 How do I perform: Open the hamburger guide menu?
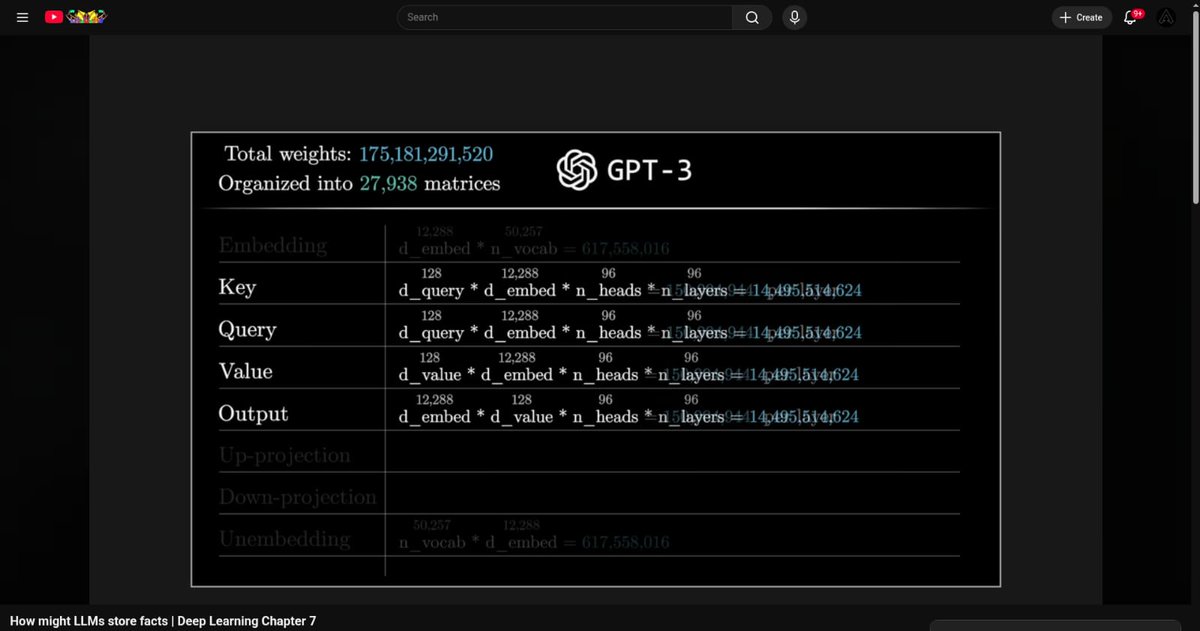(x=22, y=17)
